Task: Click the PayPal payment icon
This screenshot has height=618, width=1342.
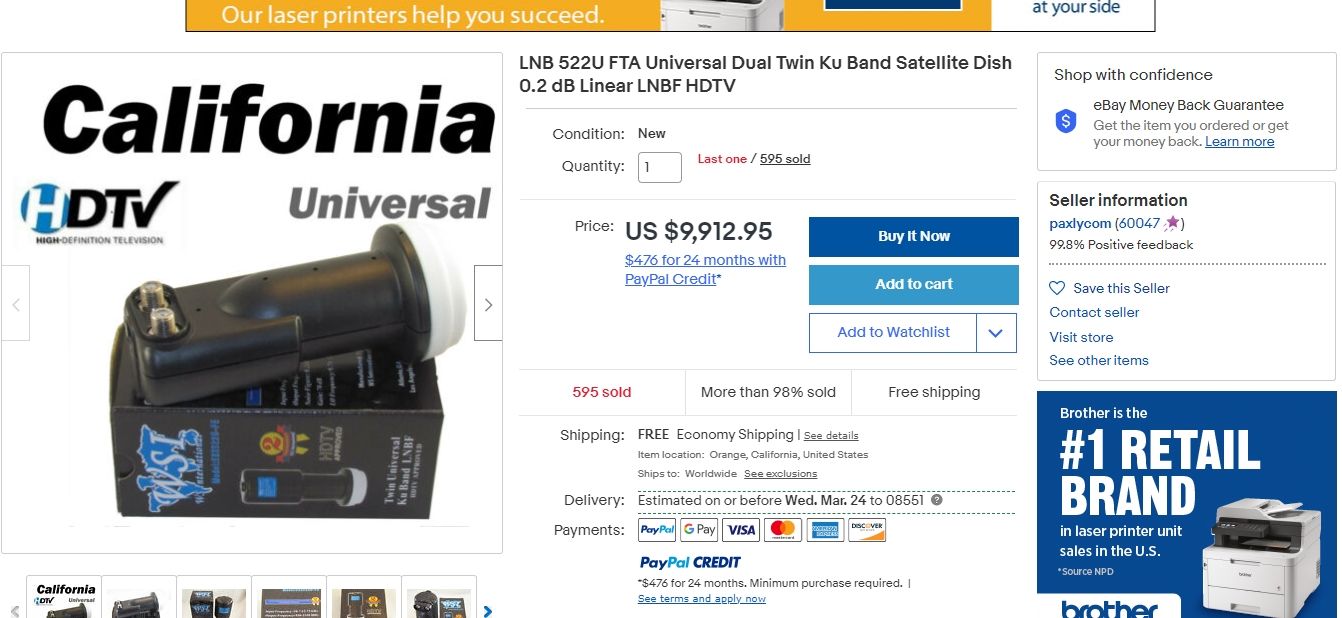Action: (657, 530)
